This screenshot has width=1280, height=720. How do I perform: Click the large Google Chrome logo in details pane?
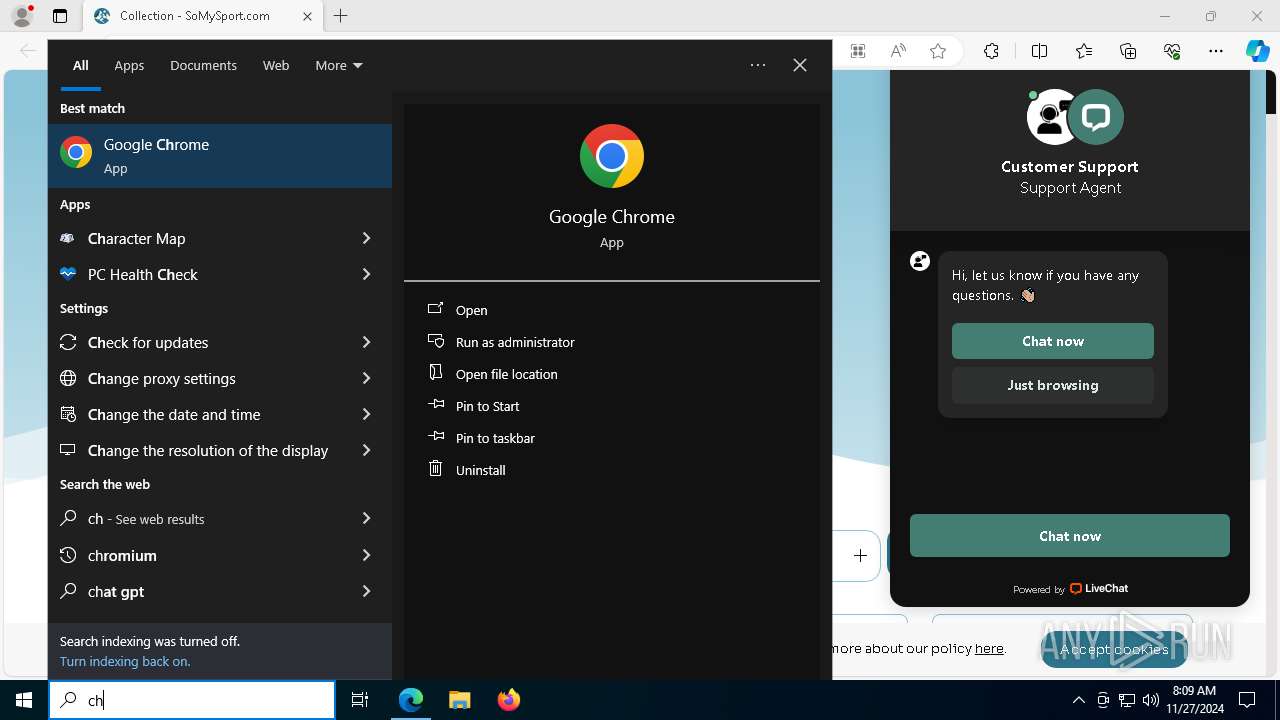tap(612, 156)
